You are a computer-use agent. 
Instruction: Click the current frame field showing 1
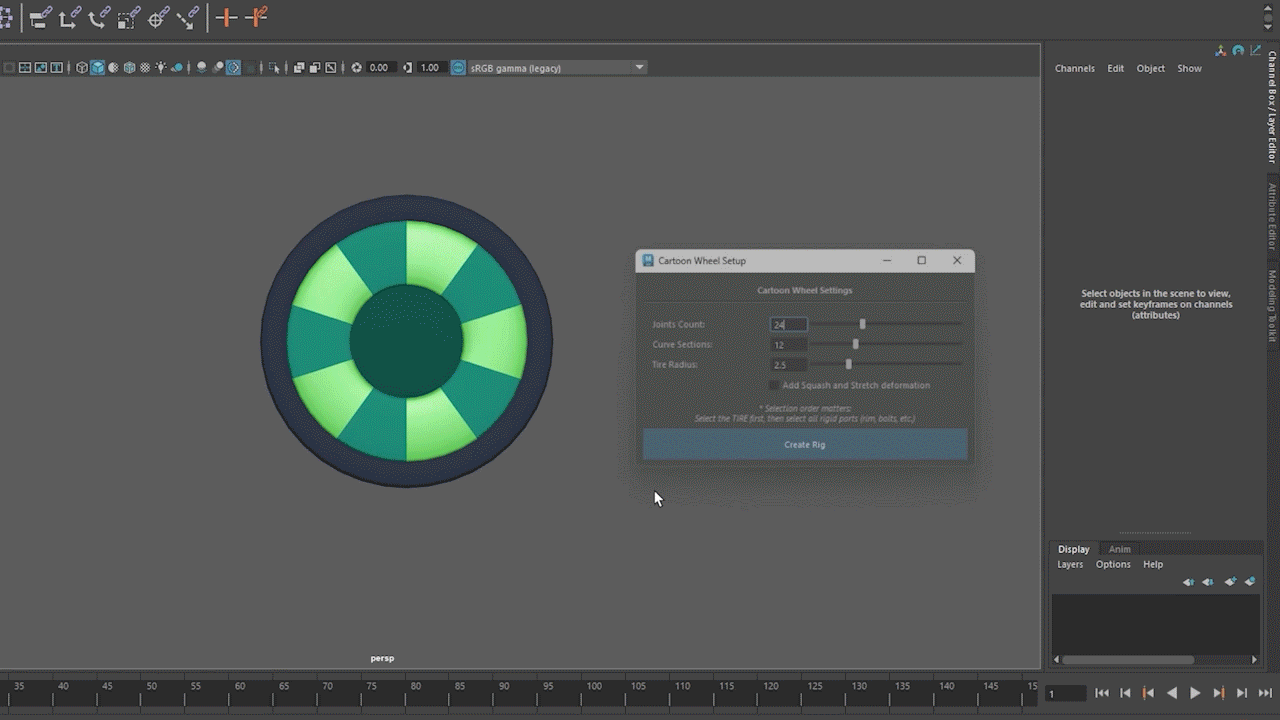coord(1065,693)
